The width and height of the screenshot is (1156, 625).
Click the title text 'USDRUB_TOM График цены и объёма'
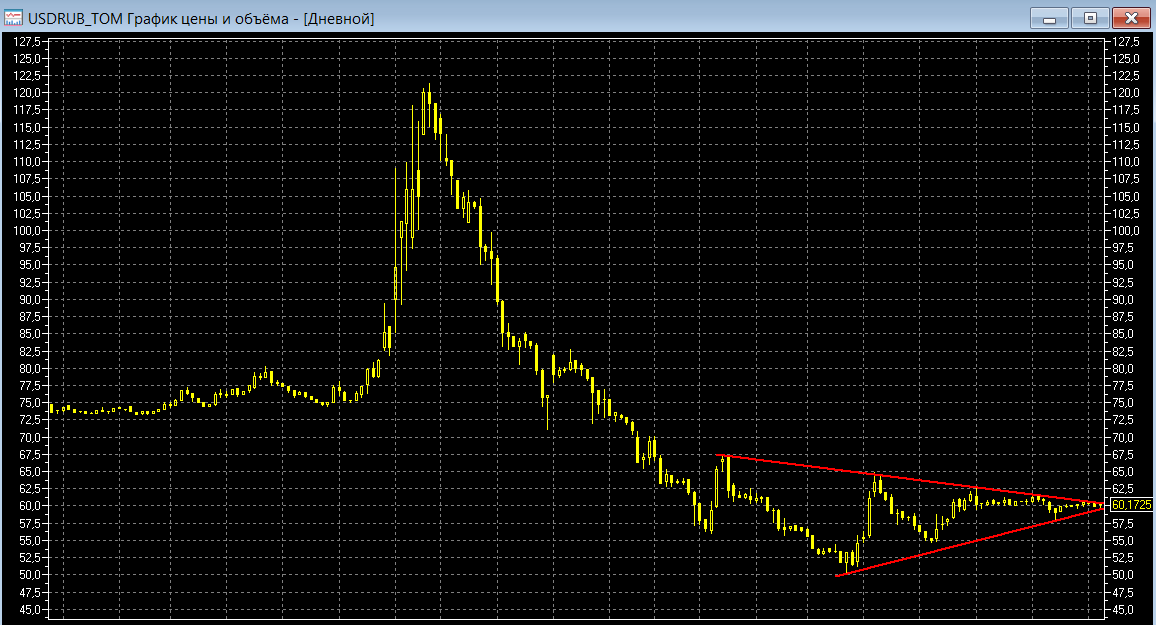pyautogui.click(x=158, y=19)
